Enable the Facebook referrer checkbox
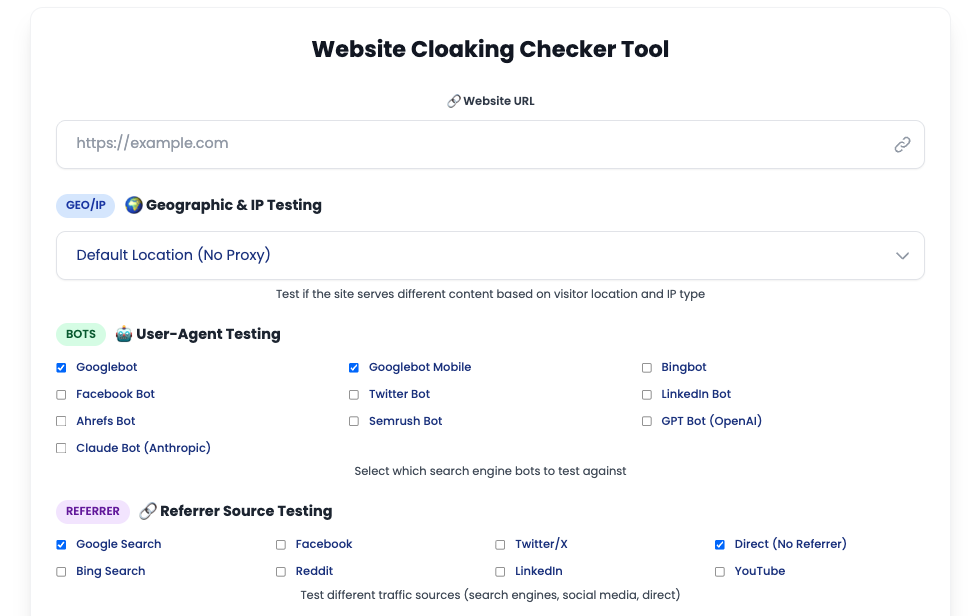976x616 pixels. pos(281,544)
